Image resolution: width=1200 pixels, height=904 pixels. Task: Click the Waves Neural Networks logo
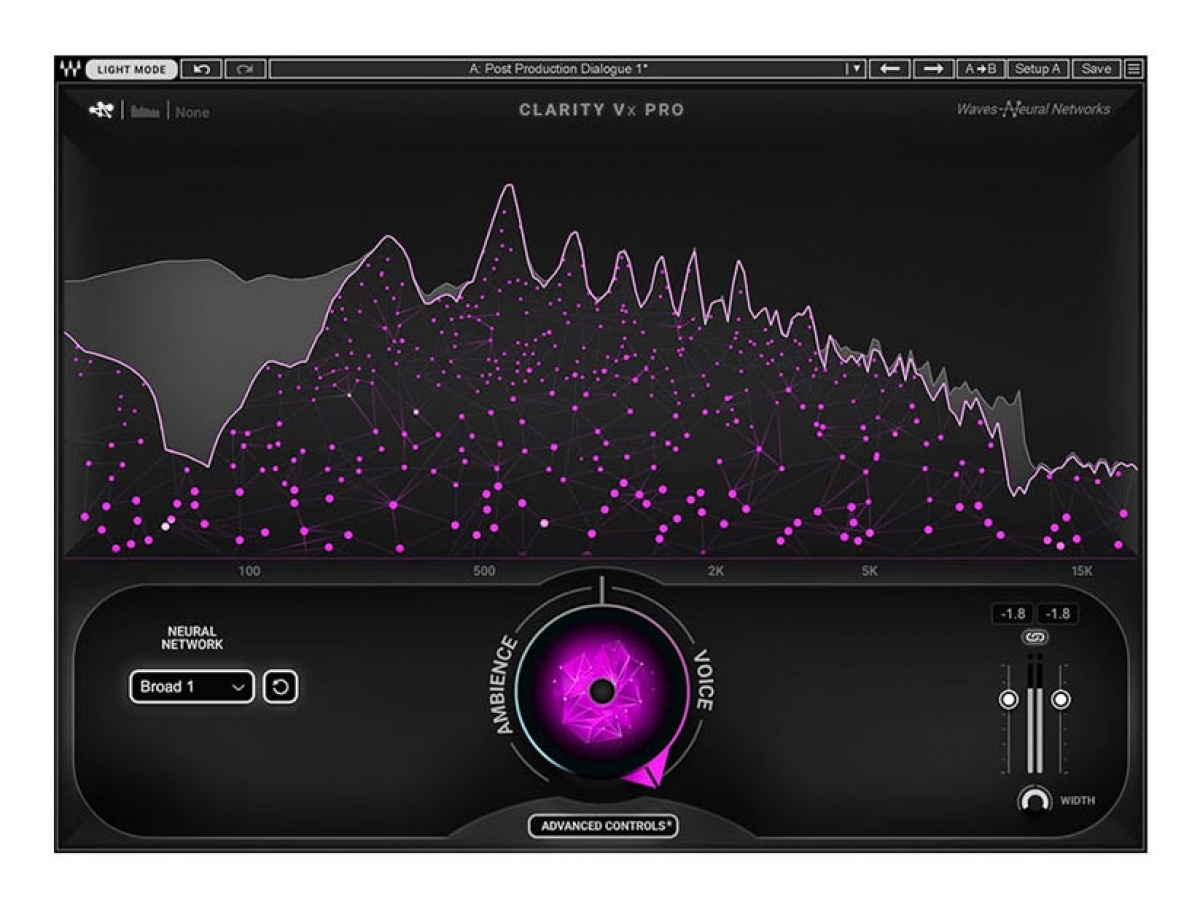tap(1033, 109)
